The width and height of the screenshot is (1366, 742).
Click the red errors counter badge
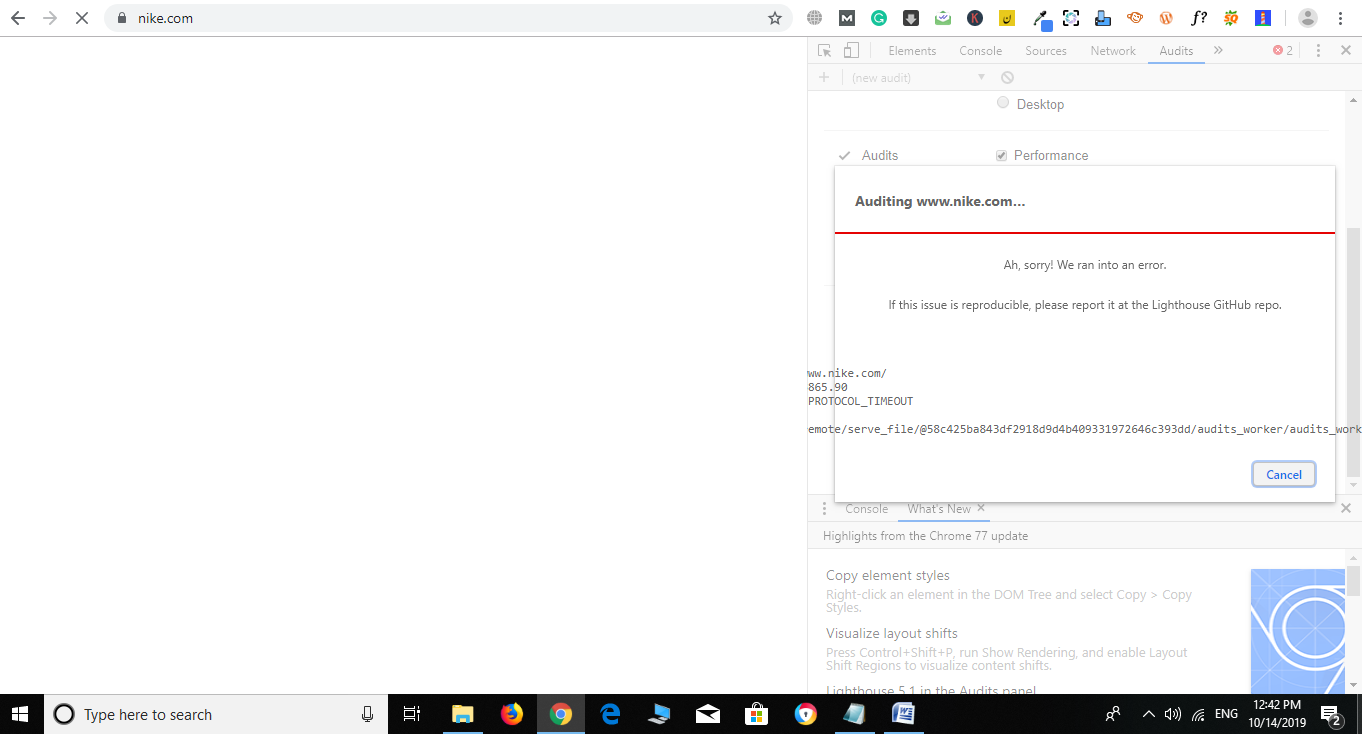[1280, 50]
